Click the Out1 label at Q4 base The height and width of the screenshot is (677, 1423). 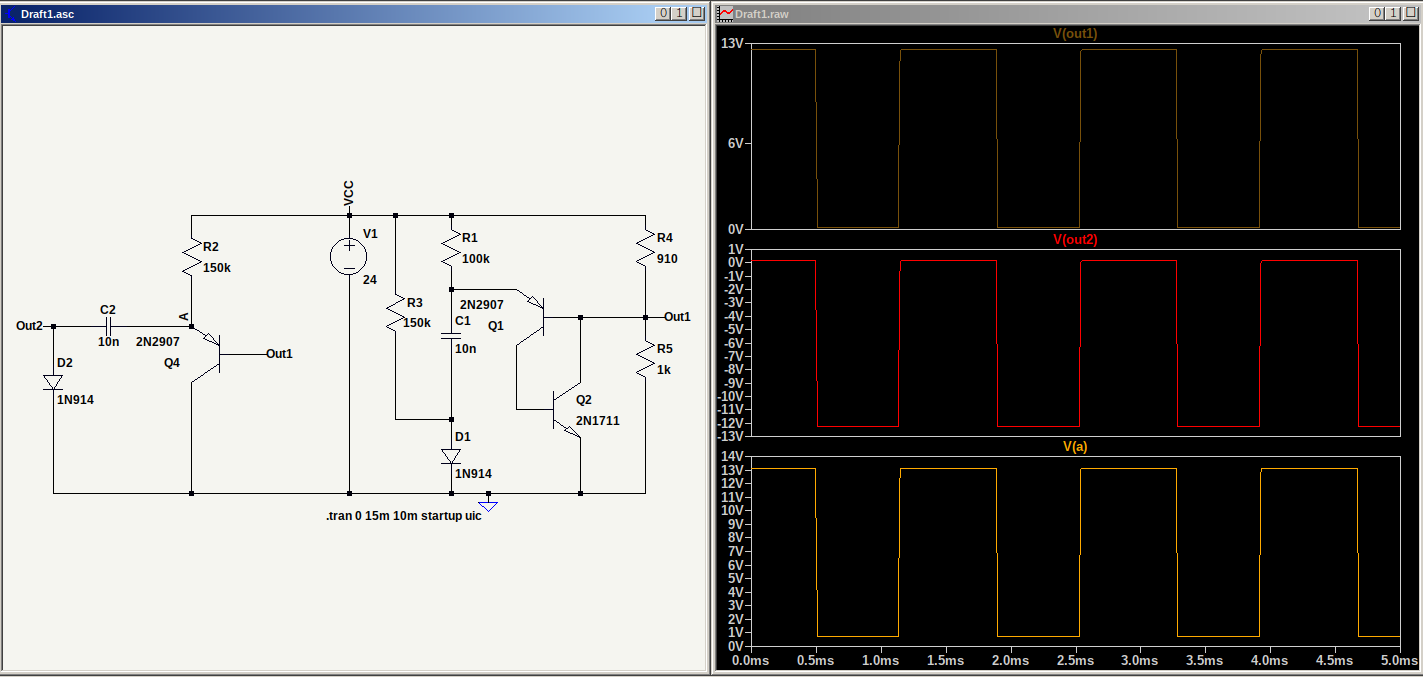click(x=280, y=354)
